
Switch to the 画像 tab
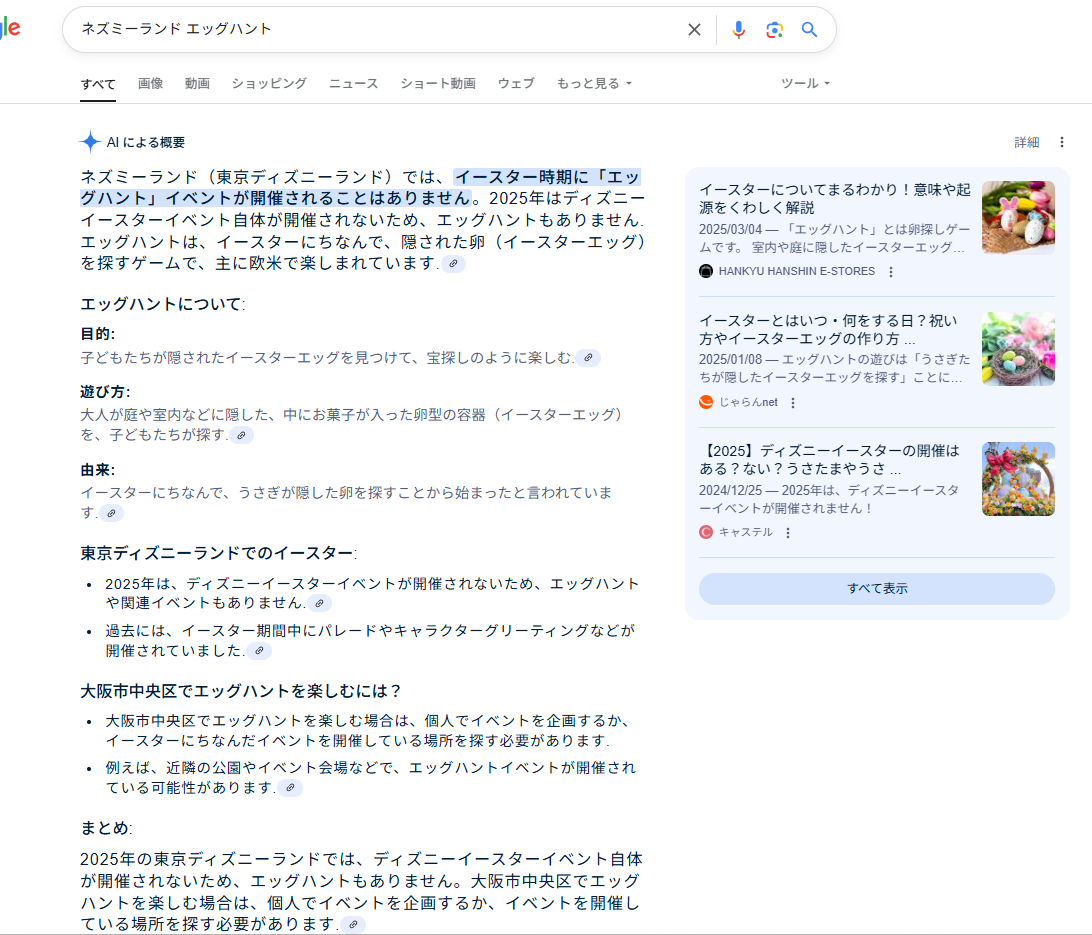click(150, 84)
